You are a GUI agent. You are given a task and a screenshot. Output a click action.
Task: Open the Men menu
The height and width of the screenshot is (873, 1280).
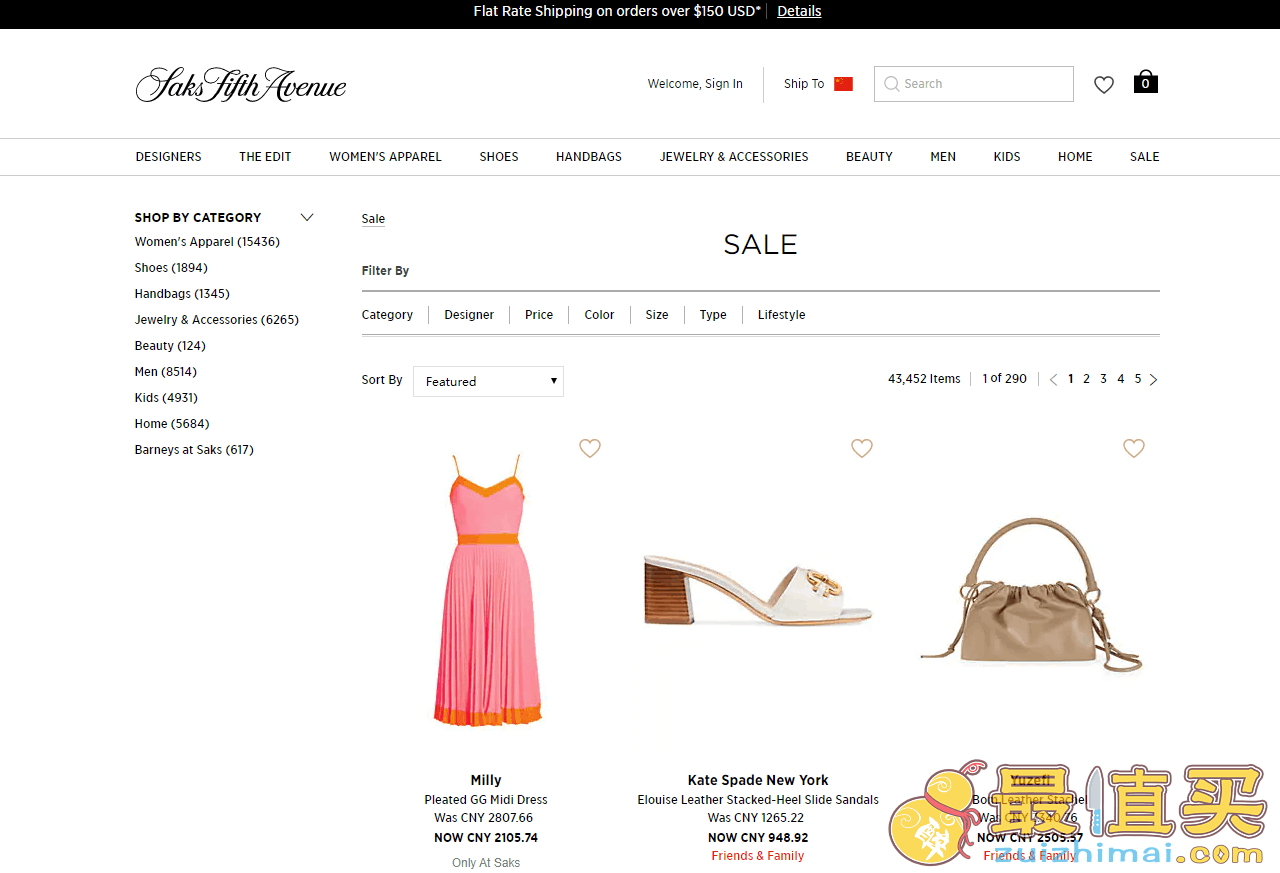[943, 157]
